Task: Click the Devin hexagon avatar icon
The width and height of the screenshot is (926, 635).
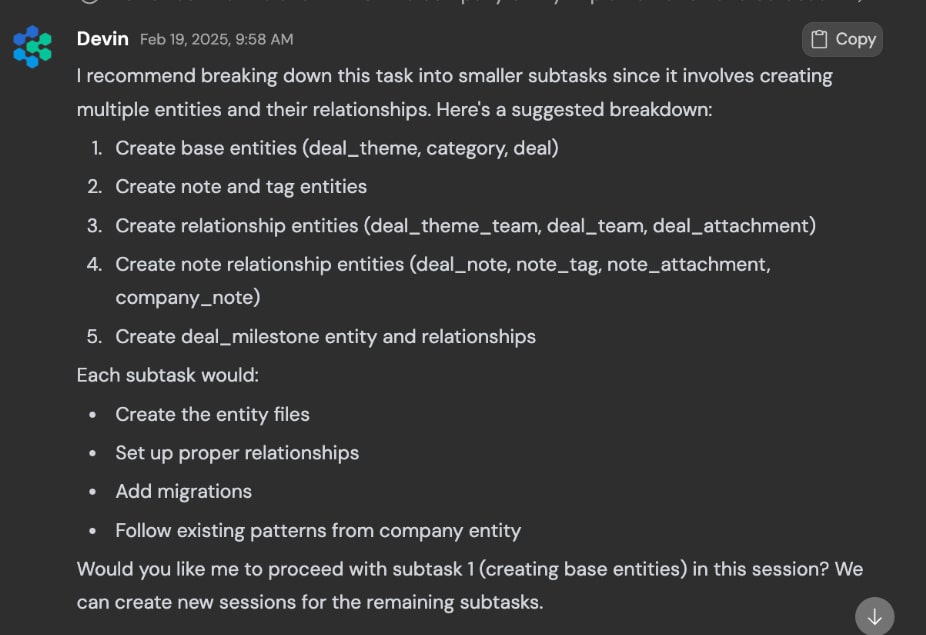Action: tap(33, 46)
